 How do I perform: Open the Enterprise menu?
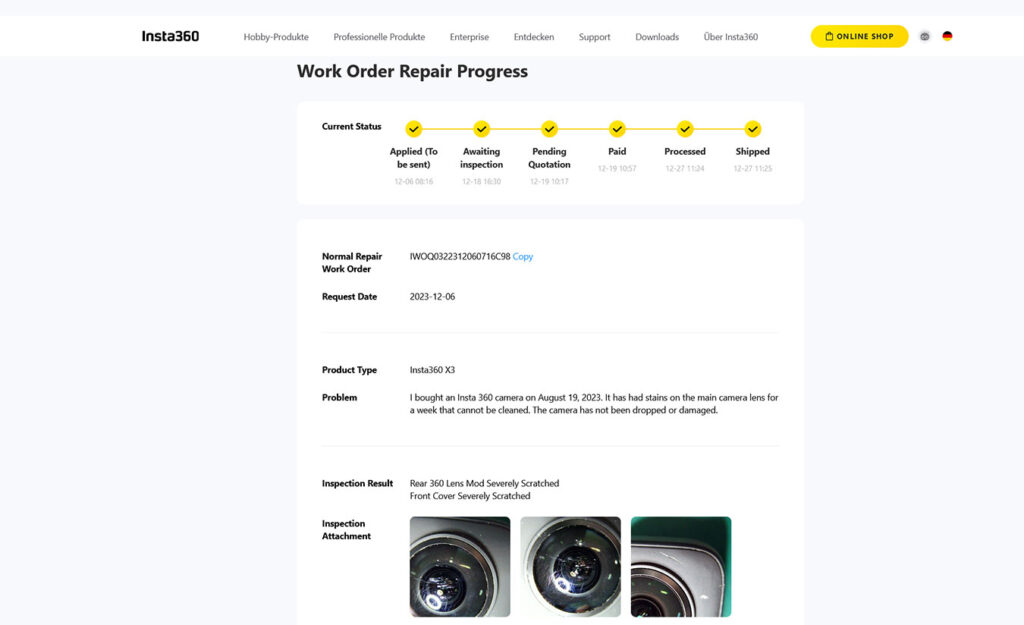click(x=469, y=37)
